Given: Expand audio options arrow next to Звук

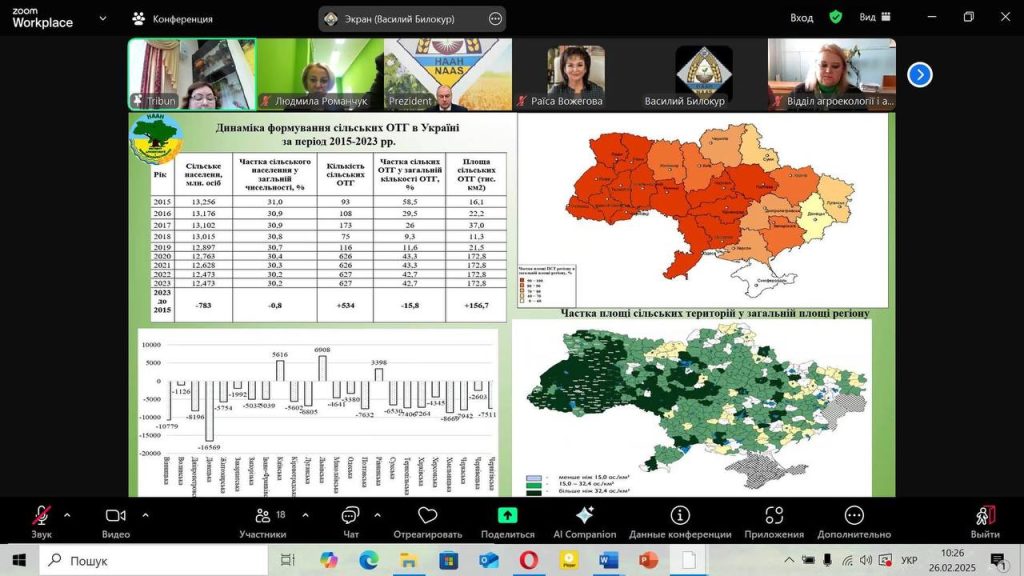Looking at the screenshot, I should pyautogui.click(x=67, y=515).
